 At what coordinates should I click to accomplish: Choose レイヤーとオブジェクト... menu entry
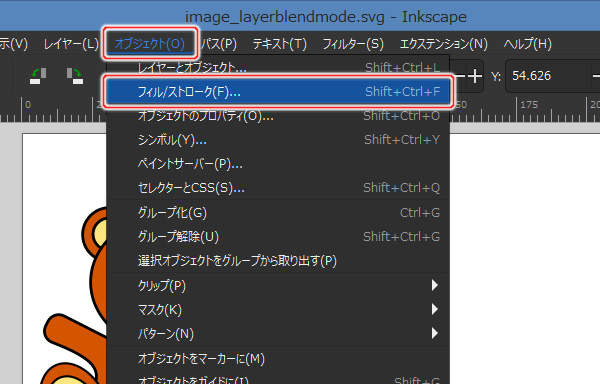(x=278, y=68)
